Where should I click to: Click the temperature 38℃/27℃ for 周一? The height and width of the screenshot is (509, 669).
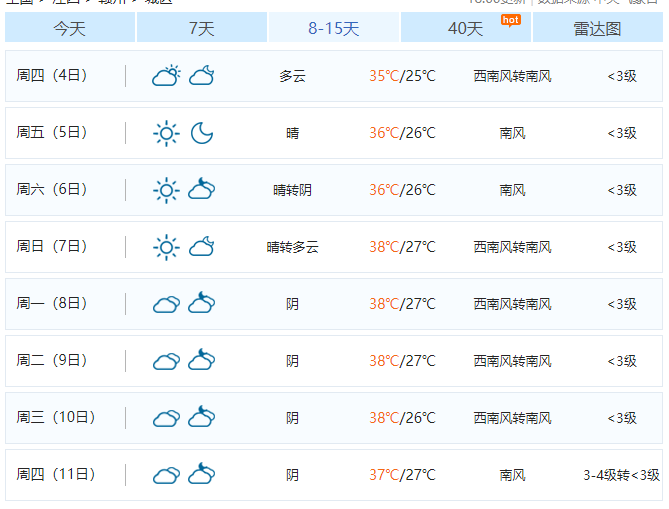402,304
